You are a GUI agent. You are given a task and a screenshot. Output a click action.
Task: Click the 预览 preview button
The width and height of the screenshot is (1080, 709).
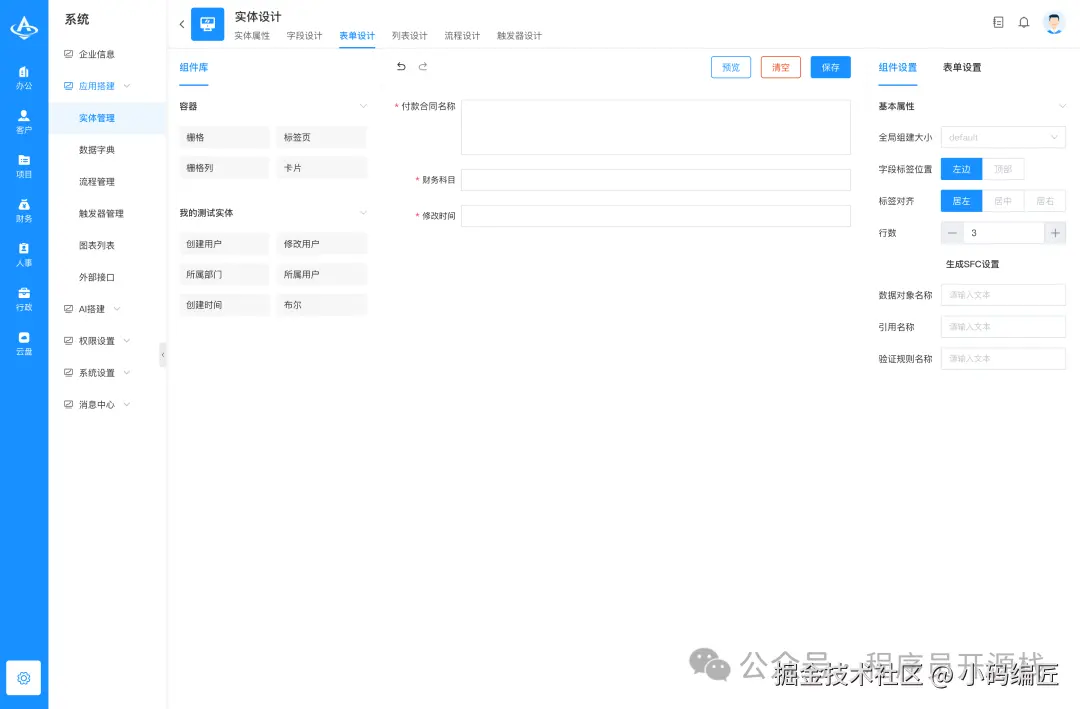(x=730, y=67)
